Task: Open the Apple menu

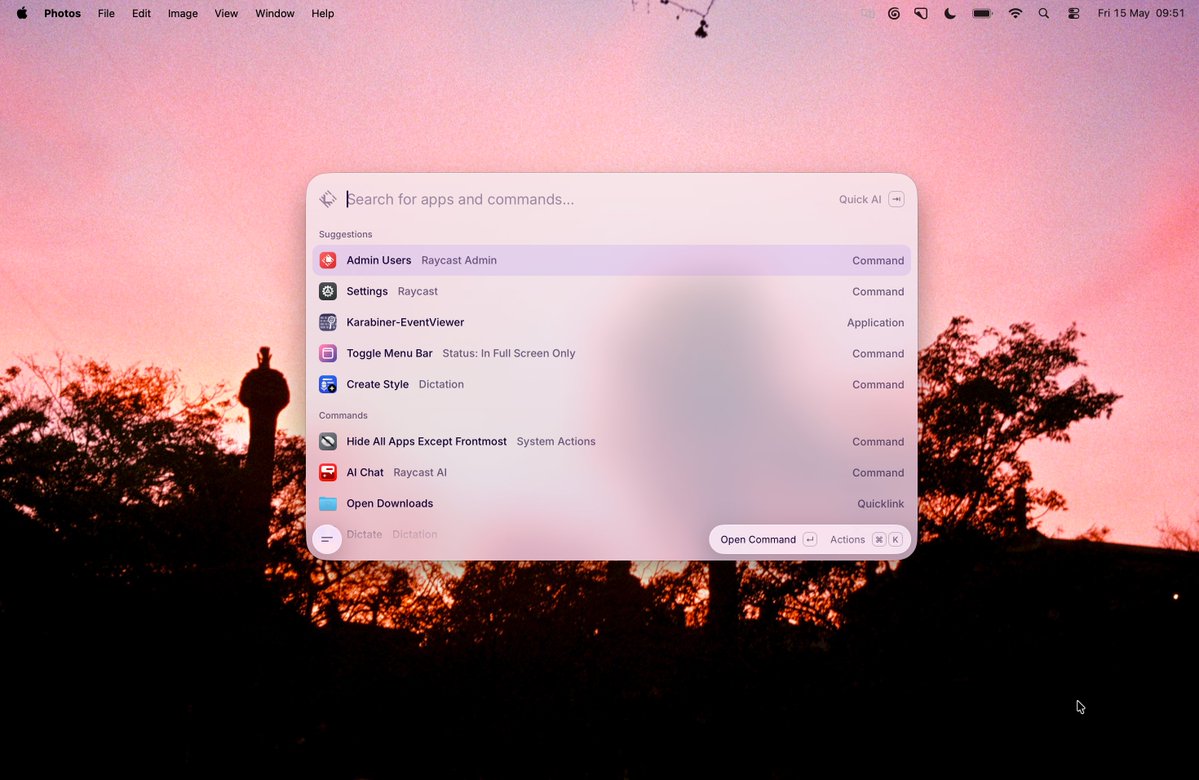Action: [21, 13]
